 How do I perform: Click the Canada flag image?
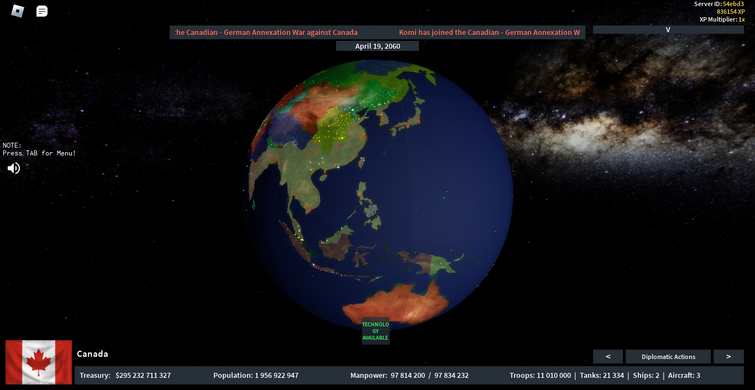tap(39, 363)
